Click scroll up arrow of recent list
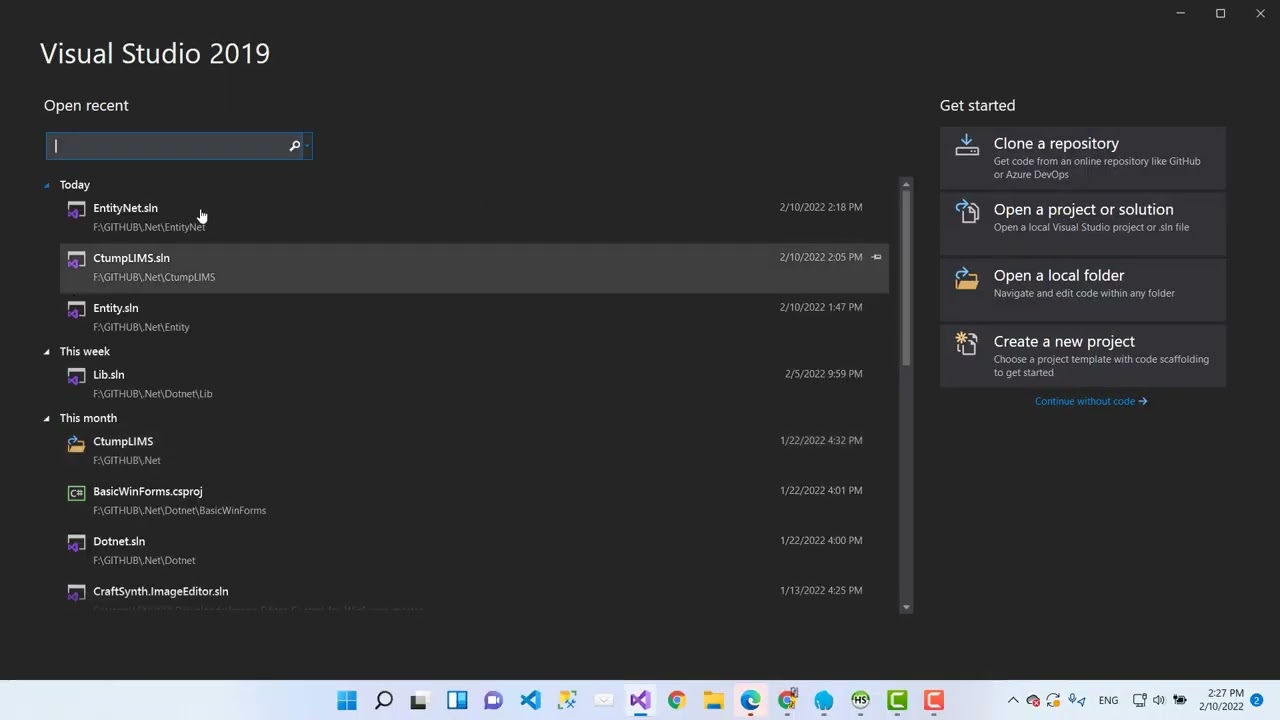This screenshot has height=720, width=1280. [906, 184]
